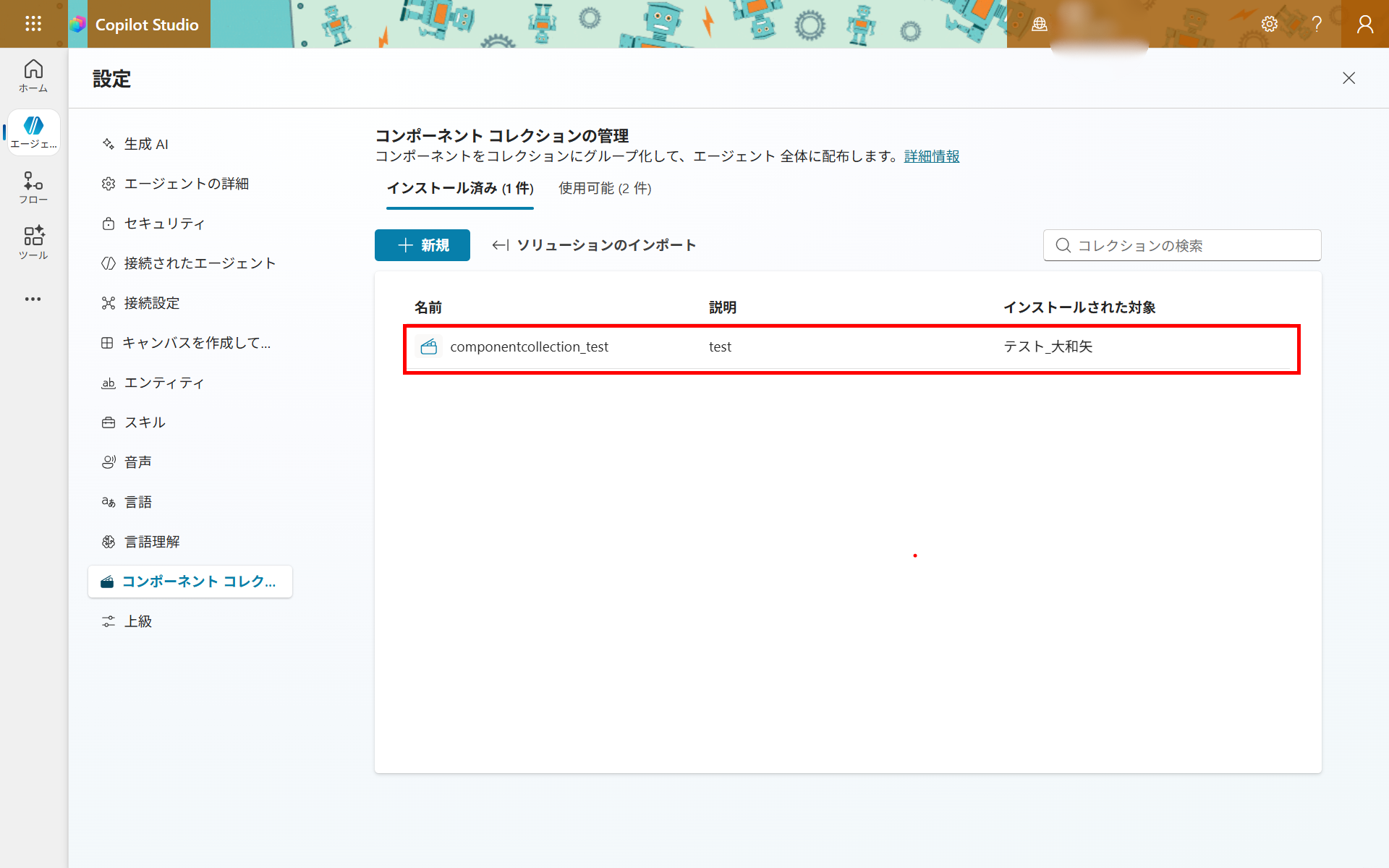Open 言語理解 settings page

click(x=190, y=542)
